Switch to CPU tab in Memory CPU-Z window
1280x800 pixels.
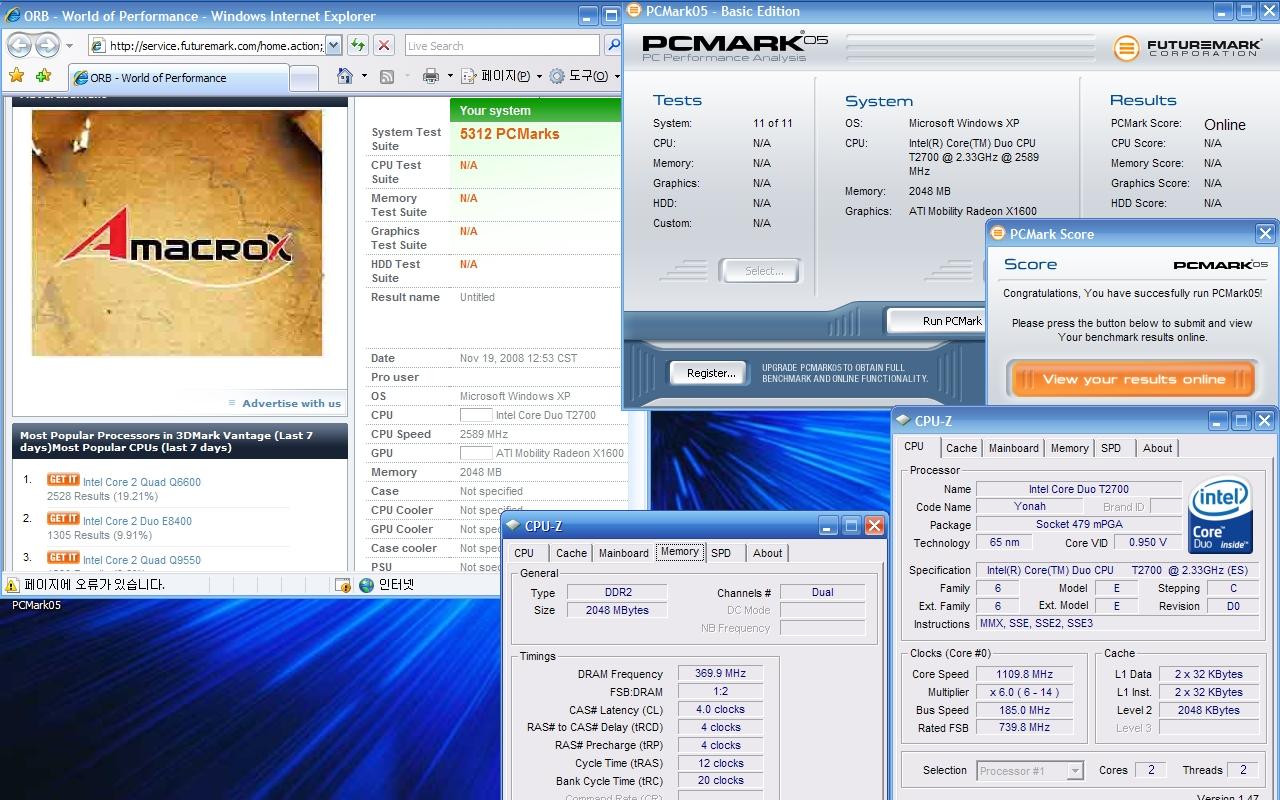tap(524, 553)
